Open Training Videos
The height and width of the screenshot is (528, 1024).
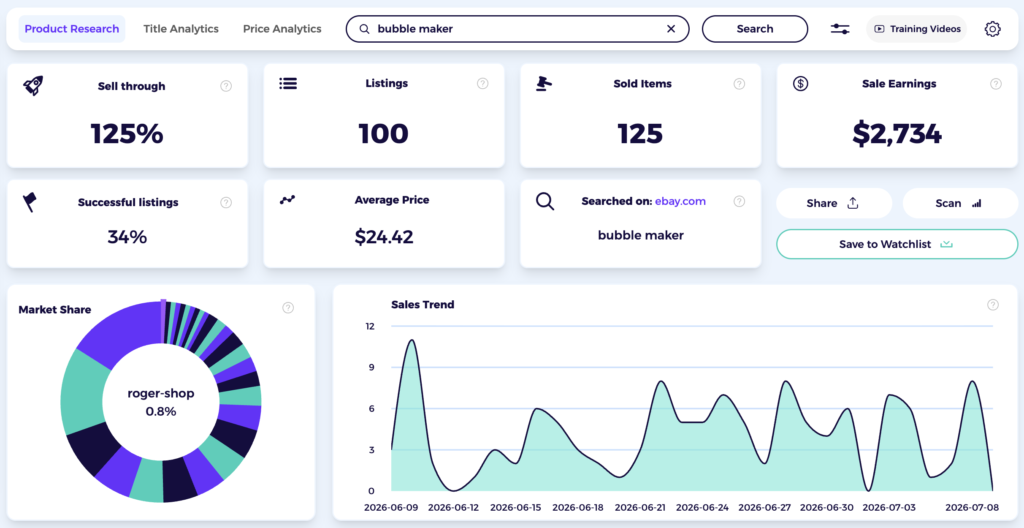(916, 29)
